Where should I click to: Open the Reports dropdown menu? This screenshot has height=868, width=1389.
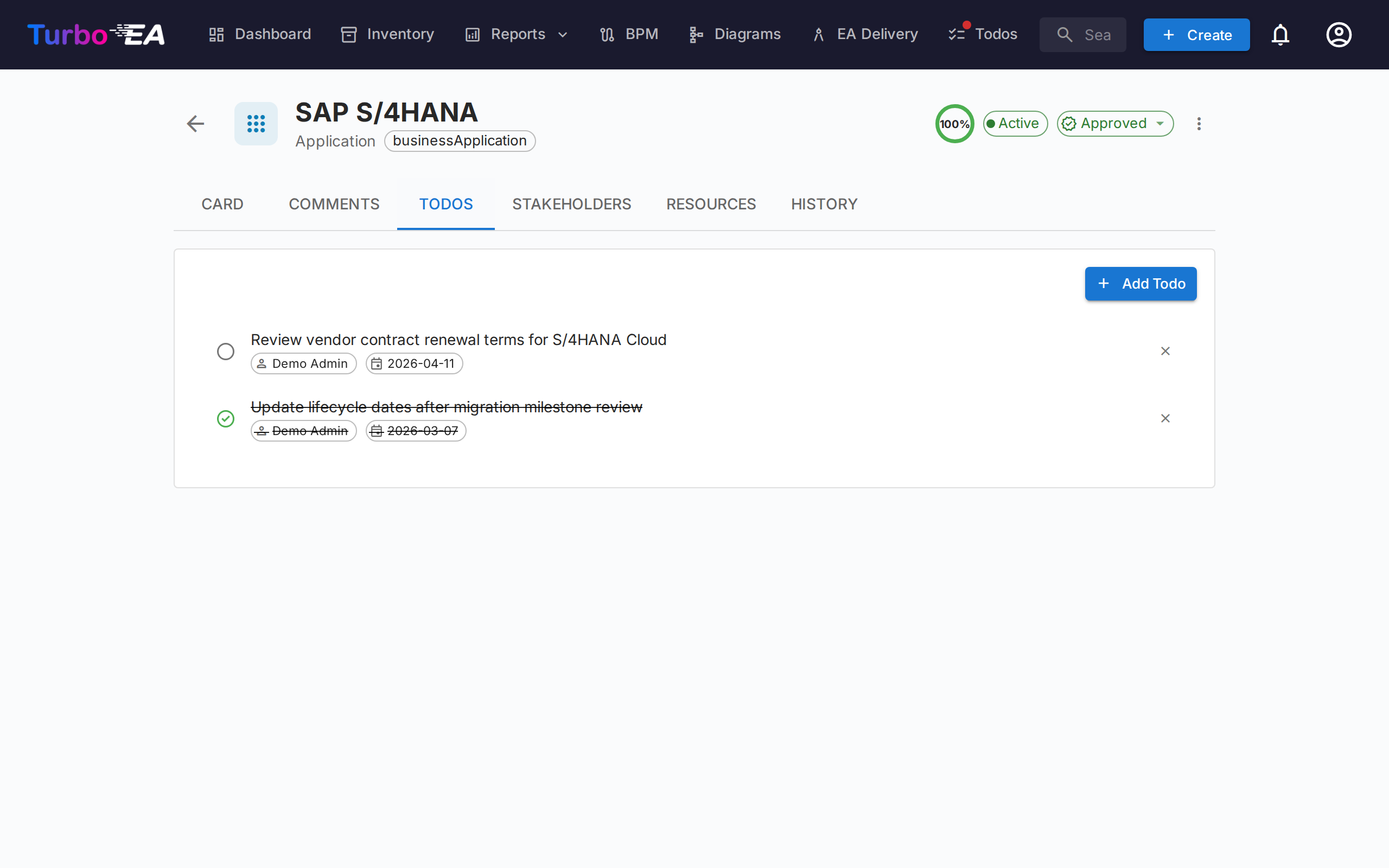517,34
